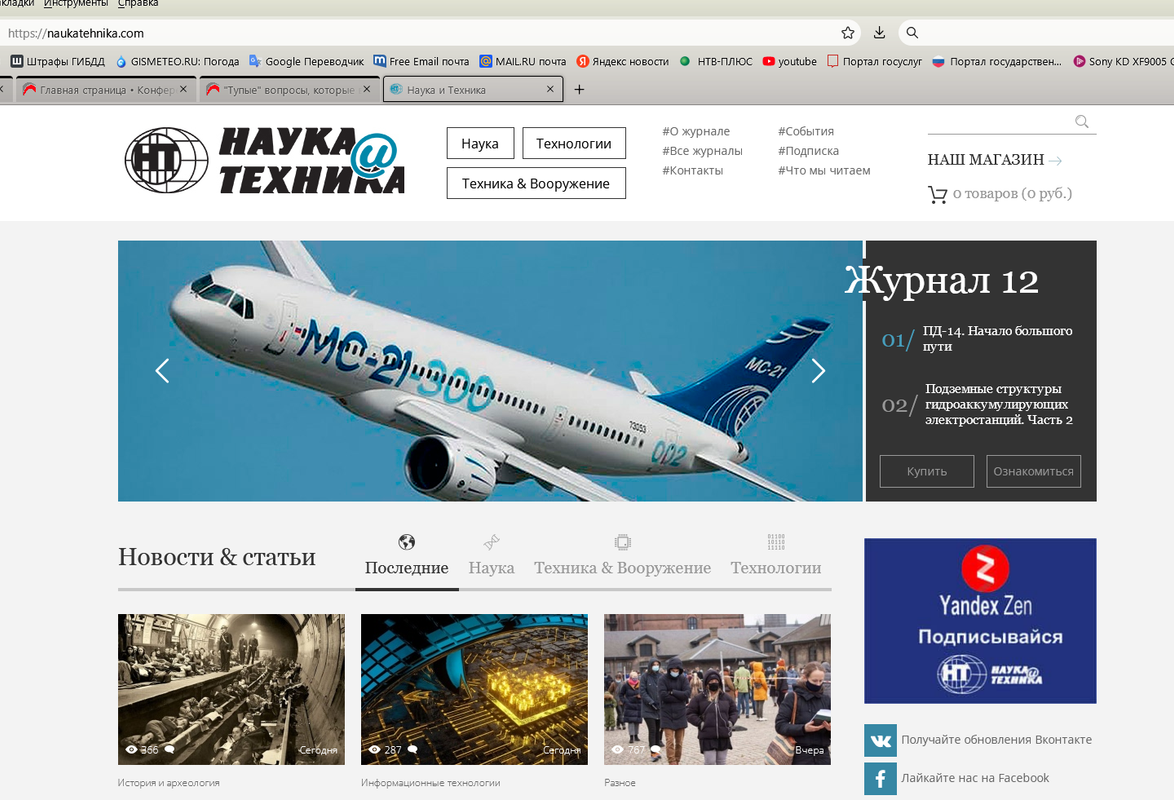The height and width of the screenshot is (800, 1174).
Task: Open the glowing chip article thumbnail
Action: (474, 689)
